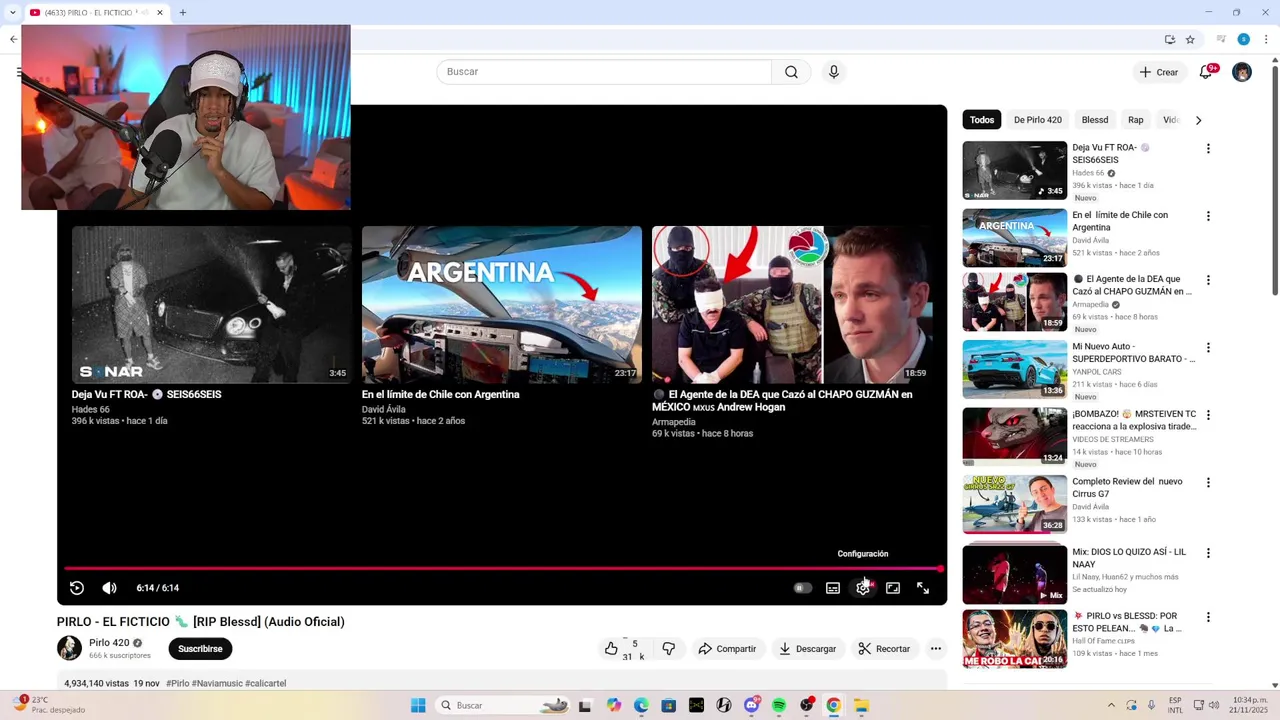Select the Rap filter chip
This screenshot has width=1280, height=720.
pos(1136,120)
